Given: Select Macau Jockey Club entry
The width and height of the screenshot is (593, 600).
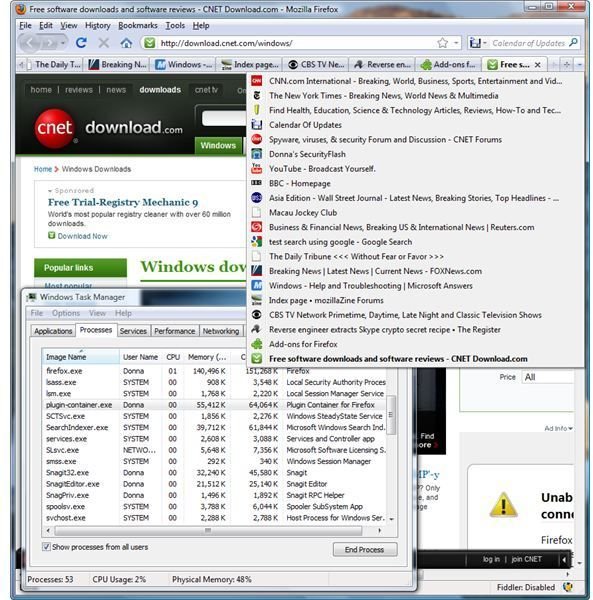Looking at the screenshot, I should (415, 212).
